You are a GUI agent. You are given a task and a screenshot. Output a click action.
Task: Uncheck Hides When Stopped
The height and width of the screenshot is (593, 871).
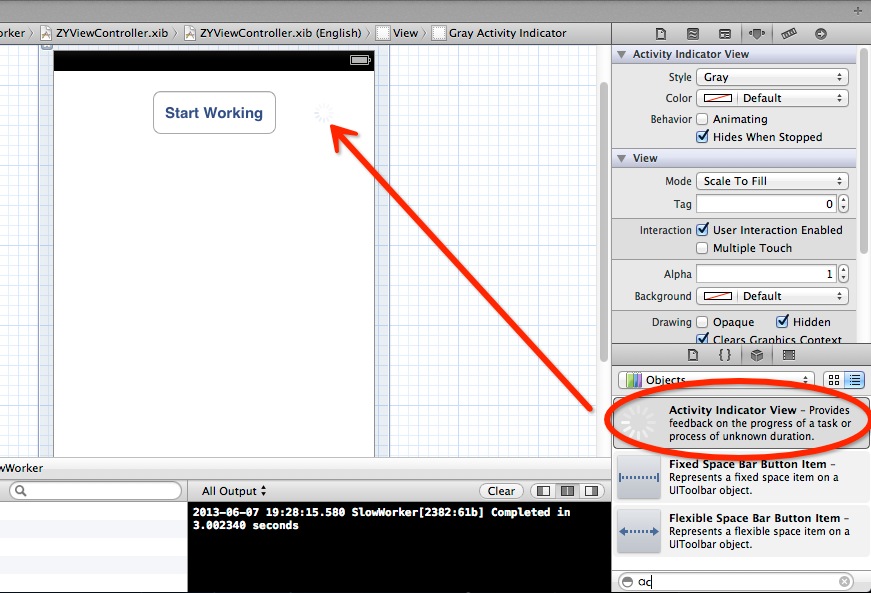tap(703, 137)
